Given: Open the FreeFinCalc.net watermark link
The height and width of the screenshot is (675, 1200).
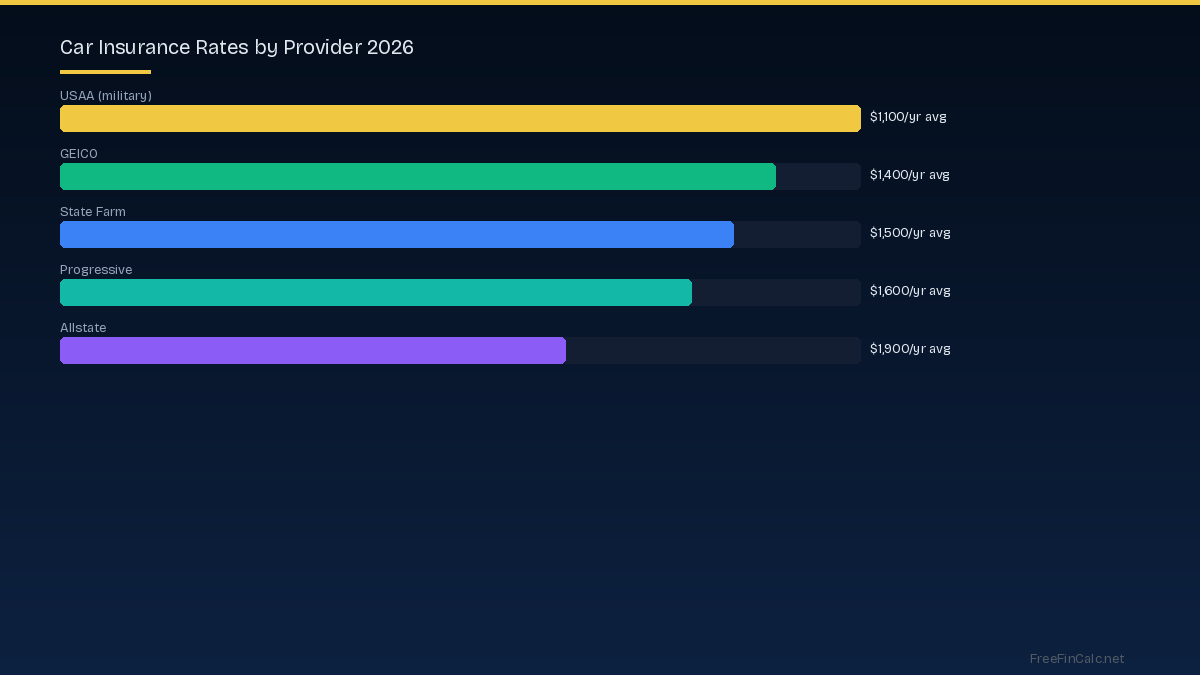Looking at the screenshot, I should click(x=1077, y=659).
